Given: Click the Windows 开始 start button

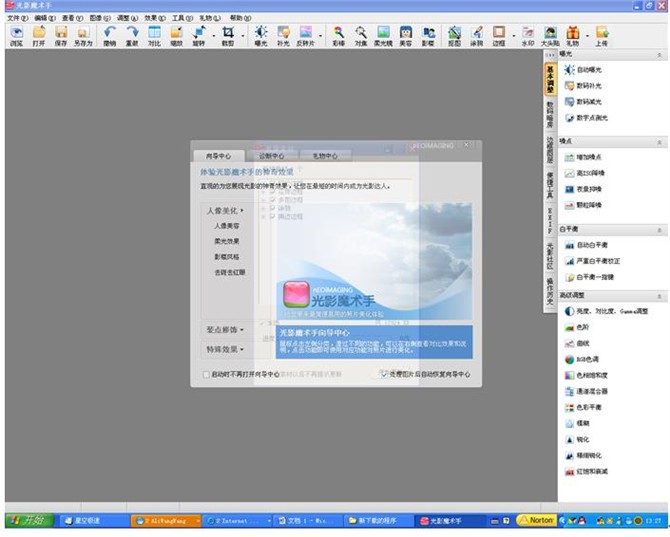Looking at the screenshot, I should [29, 521].
